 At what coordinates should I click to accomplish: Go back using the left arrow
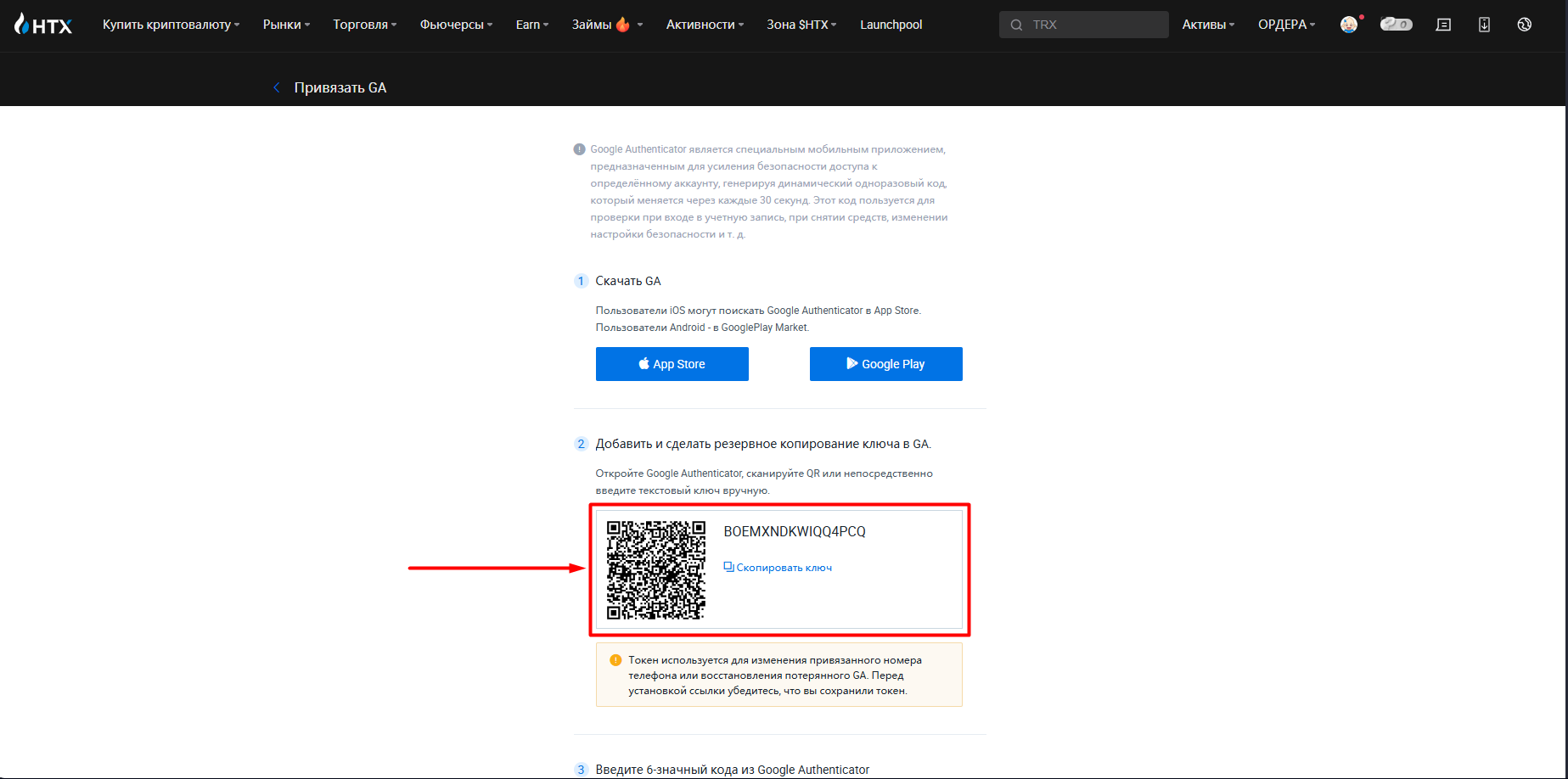(277, 87)
